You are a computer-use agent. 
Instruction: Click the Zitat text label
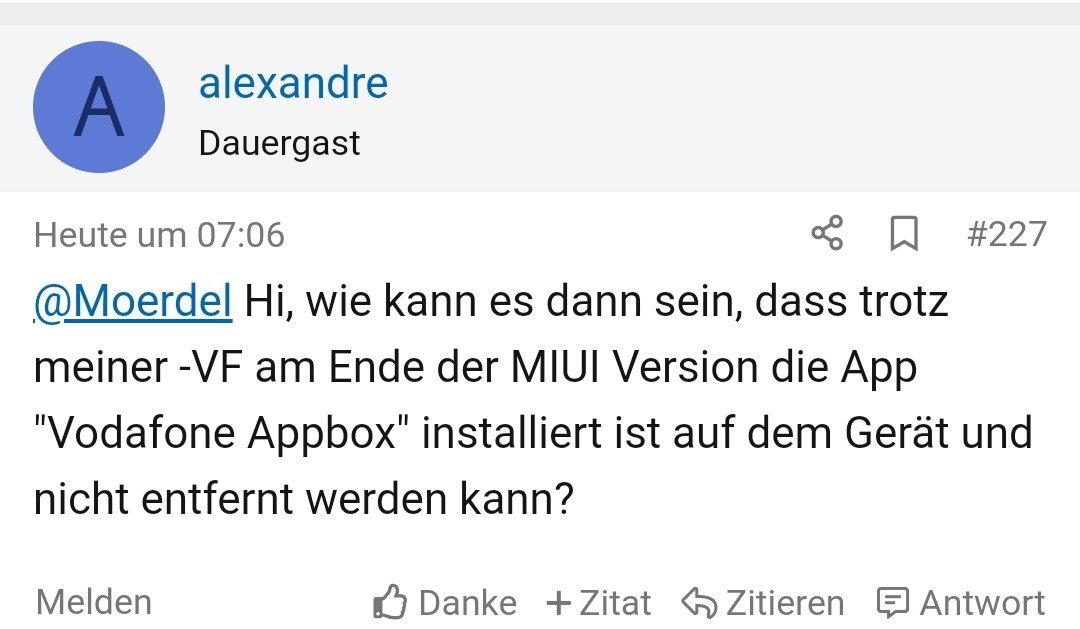pos(615,603)
